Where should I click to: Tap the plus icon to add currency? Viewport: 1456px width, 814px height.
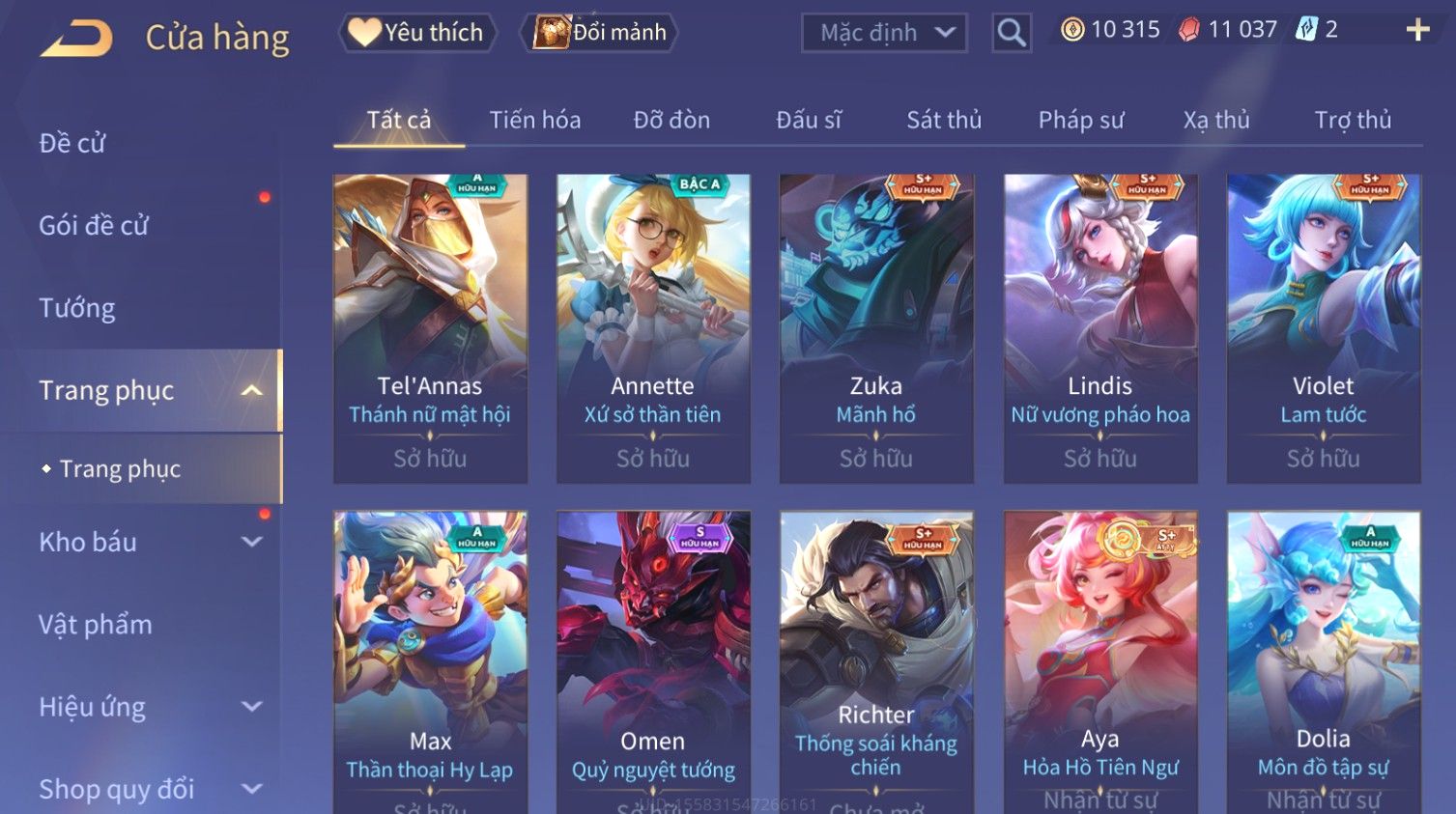pyautogui.click(x=1417, y=30)
